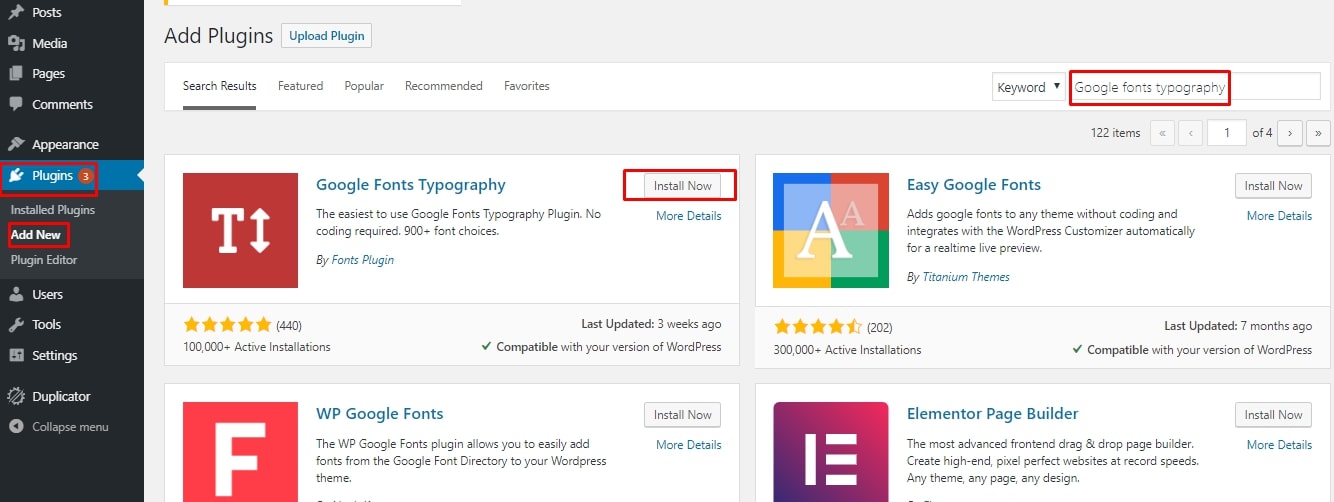Open the Google Fonts Typography title link
This screenshot has height=502, width=1334.
point(411,185)
